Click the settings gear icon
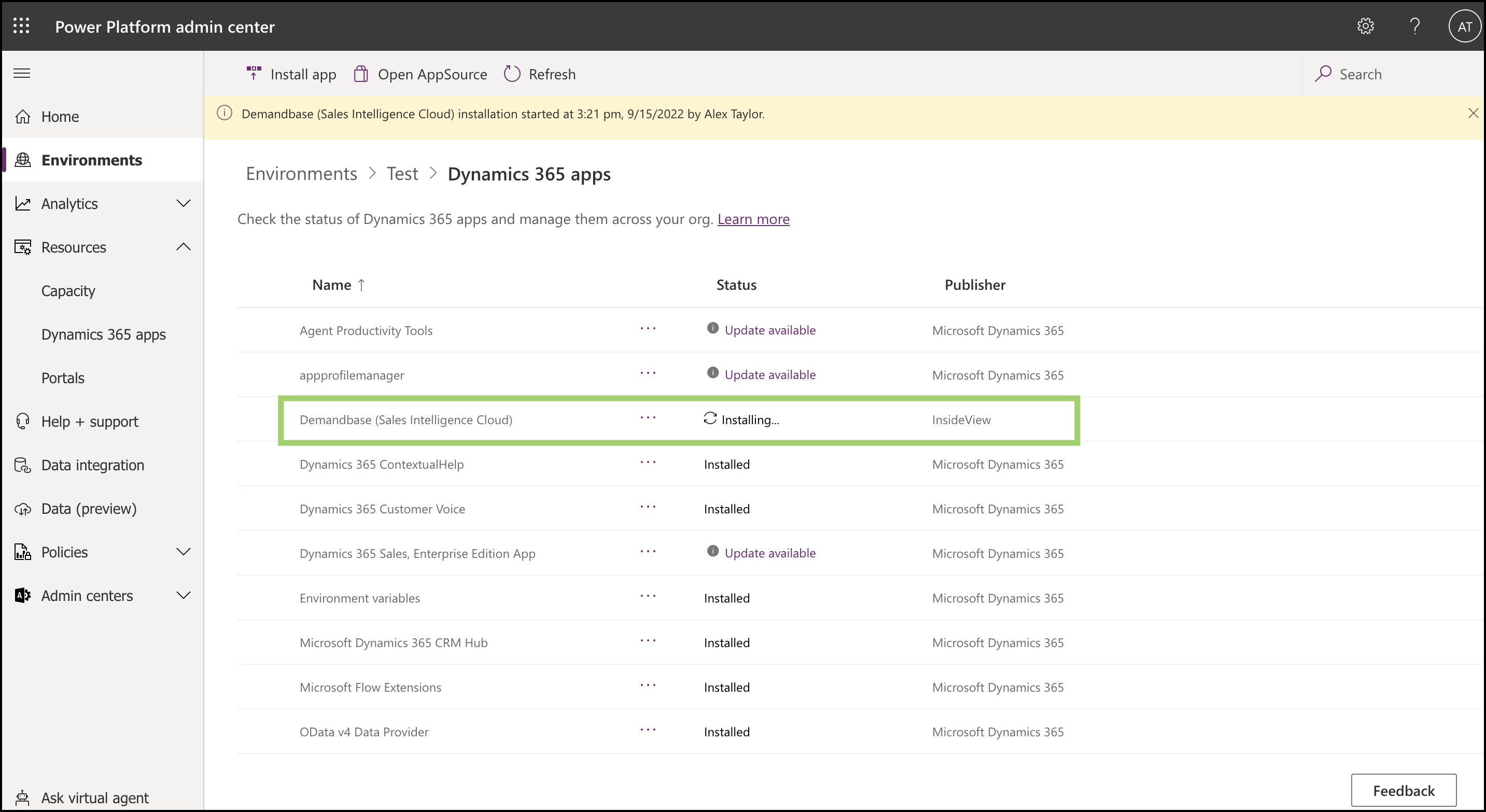The height and width of the screenshot is (812, 1486). tap(1365, 26)
